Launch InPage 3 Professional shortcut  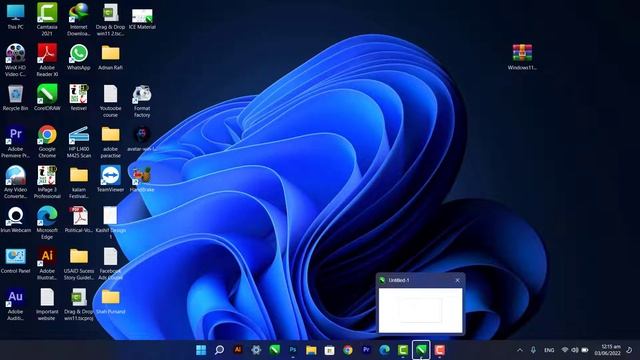[x=47, y=182]
